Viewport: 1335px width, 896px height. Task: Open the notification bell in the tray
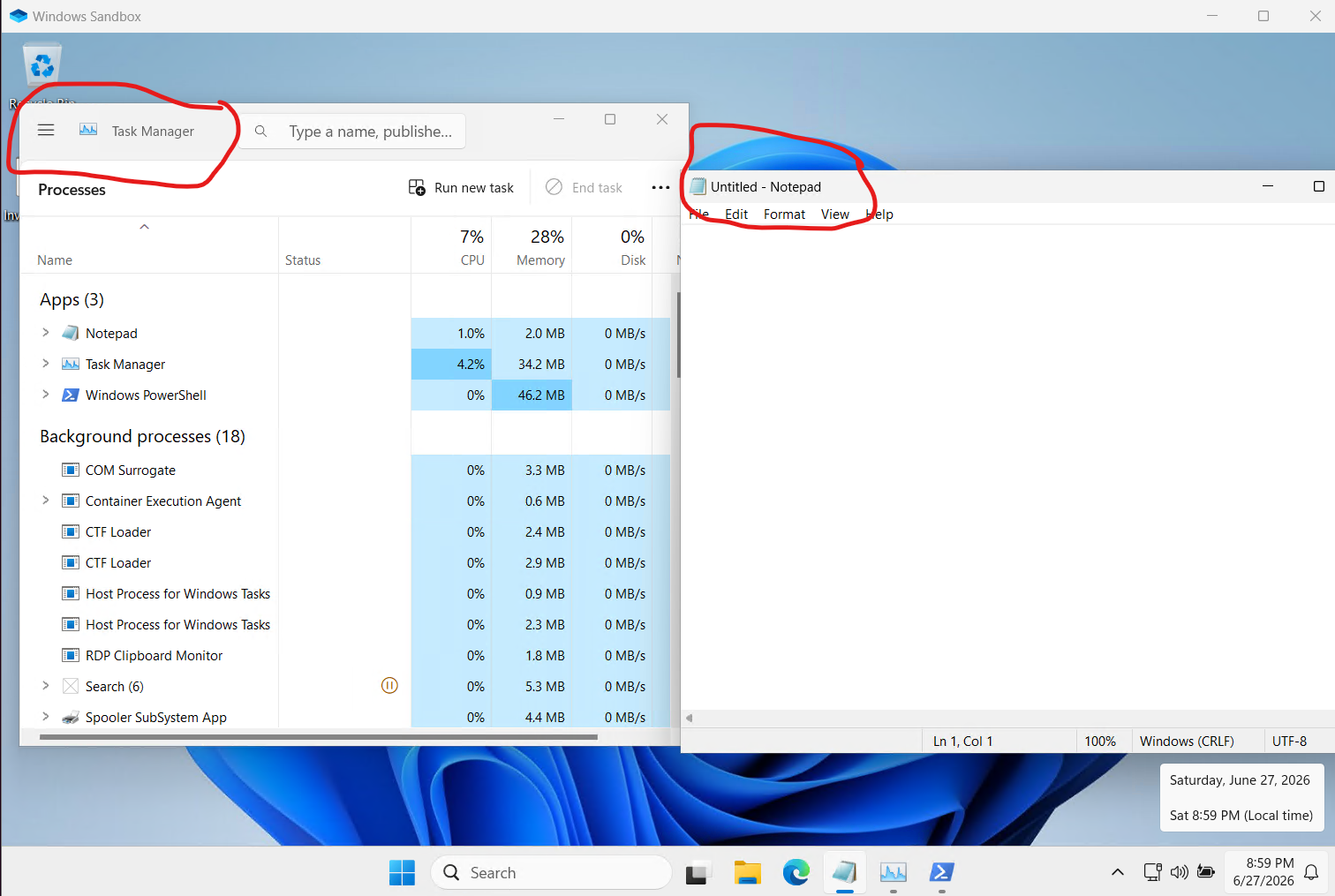click(1311, 872)
